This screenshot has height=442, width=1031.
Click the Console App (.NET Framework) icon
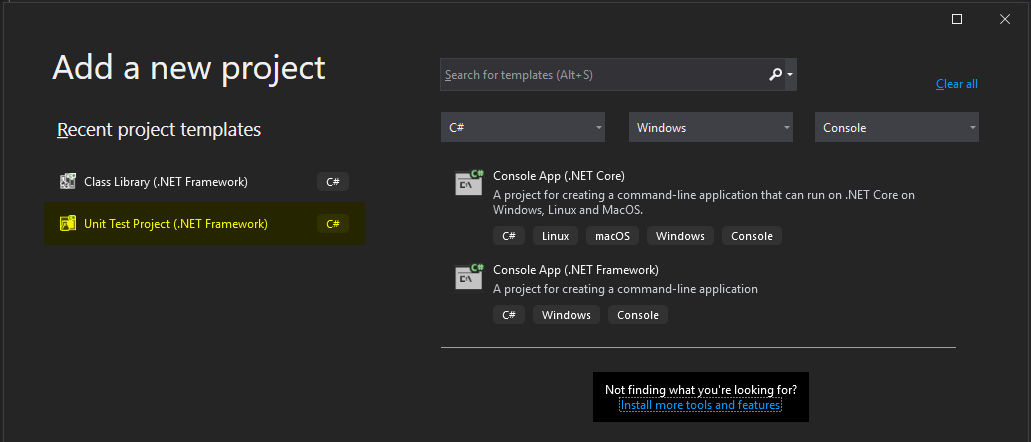(469, 276)
